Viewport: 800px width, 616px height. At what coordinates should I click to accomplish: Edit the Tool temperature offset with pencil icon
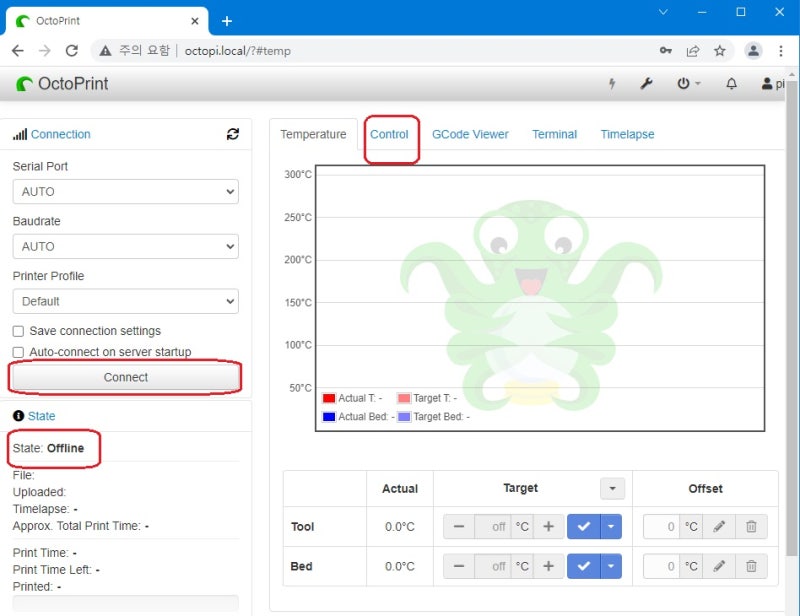pos(721,526)
